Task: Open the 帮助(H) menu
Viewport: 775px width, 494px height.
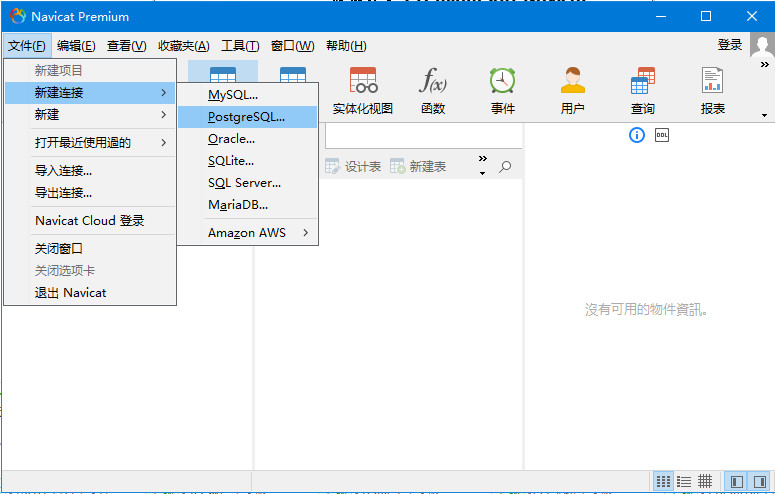Action: (346, 46)
